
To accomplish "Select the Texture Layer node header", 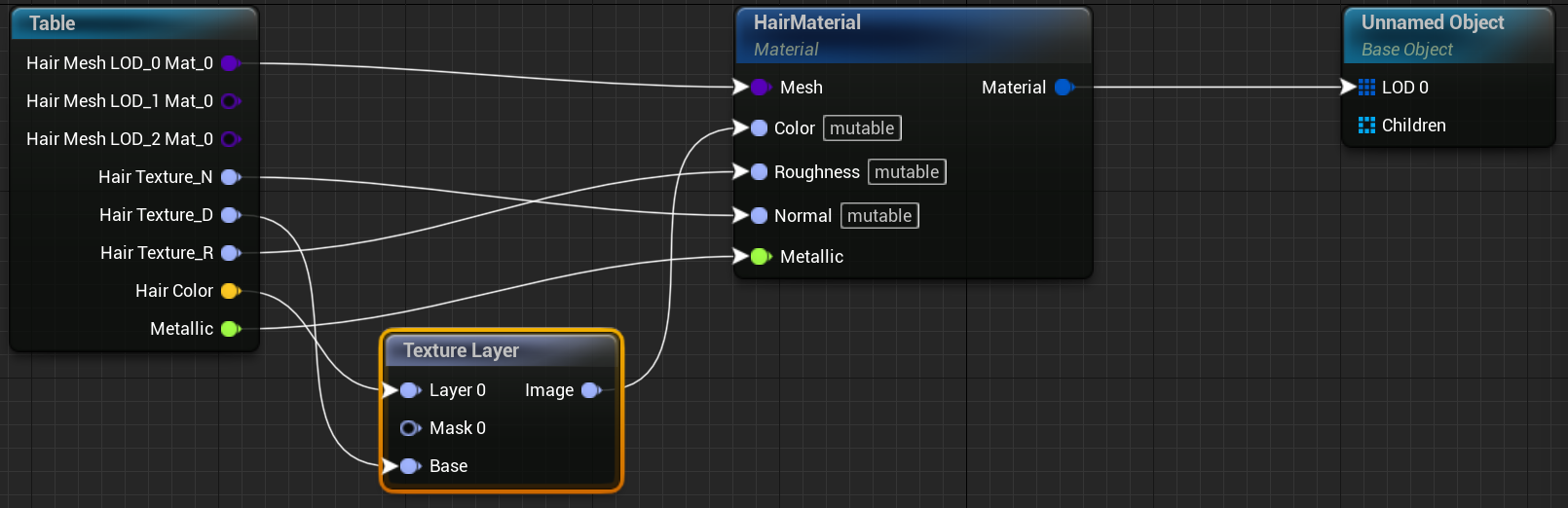I will (x=501, y=350).
